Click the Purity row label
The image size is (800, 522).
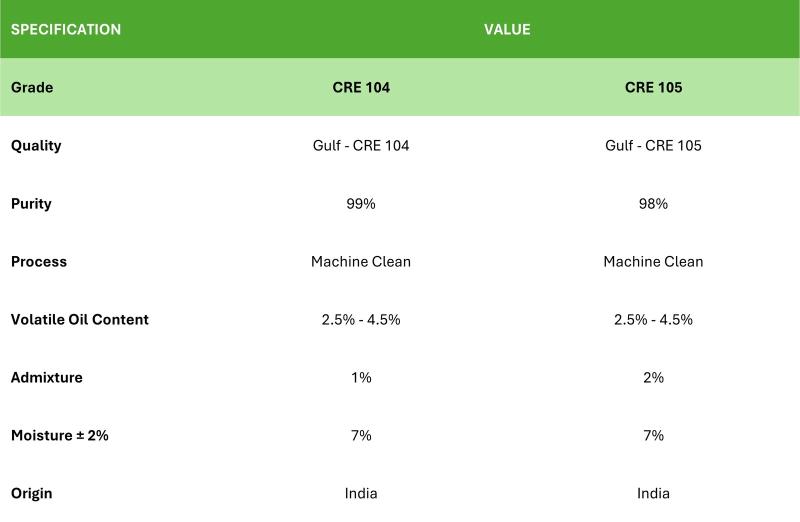point(31,204)
